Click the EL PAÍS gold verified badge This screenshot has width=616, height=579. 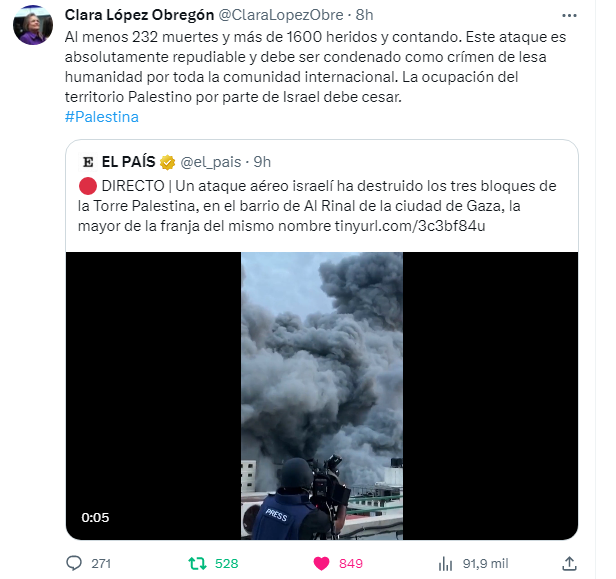167,162
